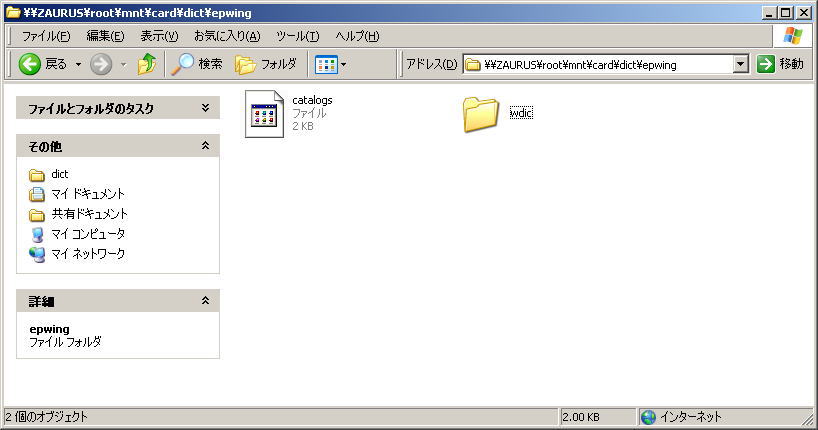Open the 表示(V) menu

tap(159, 36)
